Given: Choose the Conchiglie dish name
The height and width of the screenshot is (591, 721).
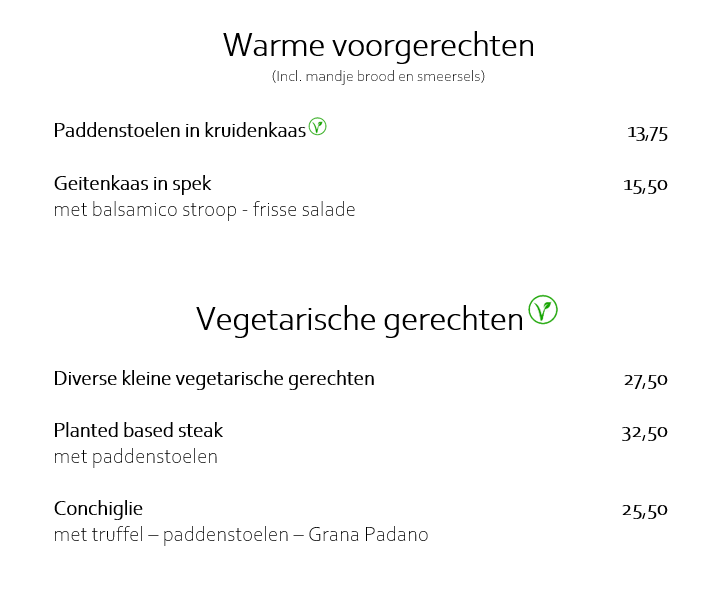Looking at the screenshot, I should click(x=98, y=509).
